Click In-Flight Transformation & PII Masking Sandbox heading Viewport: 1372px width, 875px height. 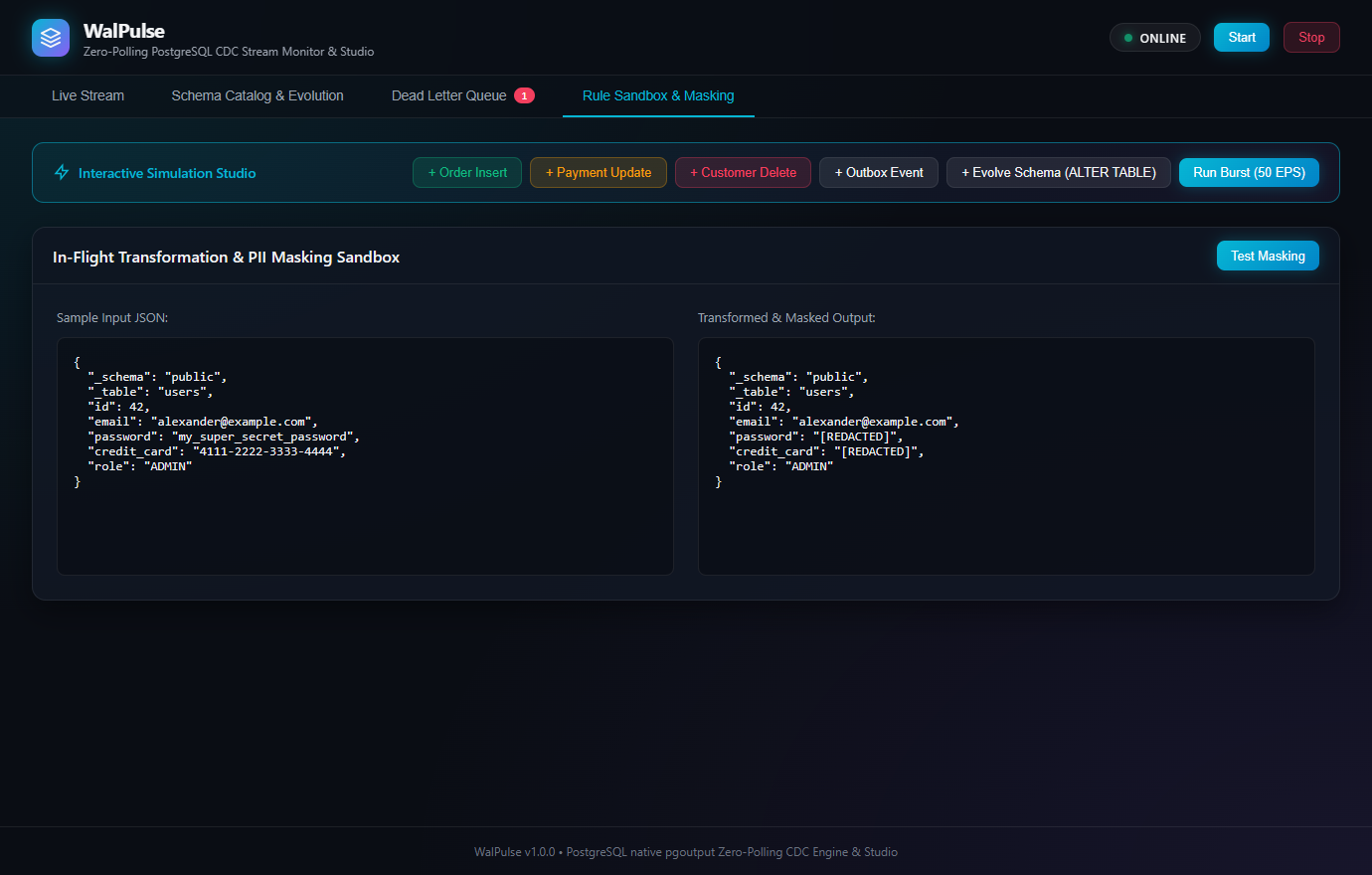tap(227, 257)
